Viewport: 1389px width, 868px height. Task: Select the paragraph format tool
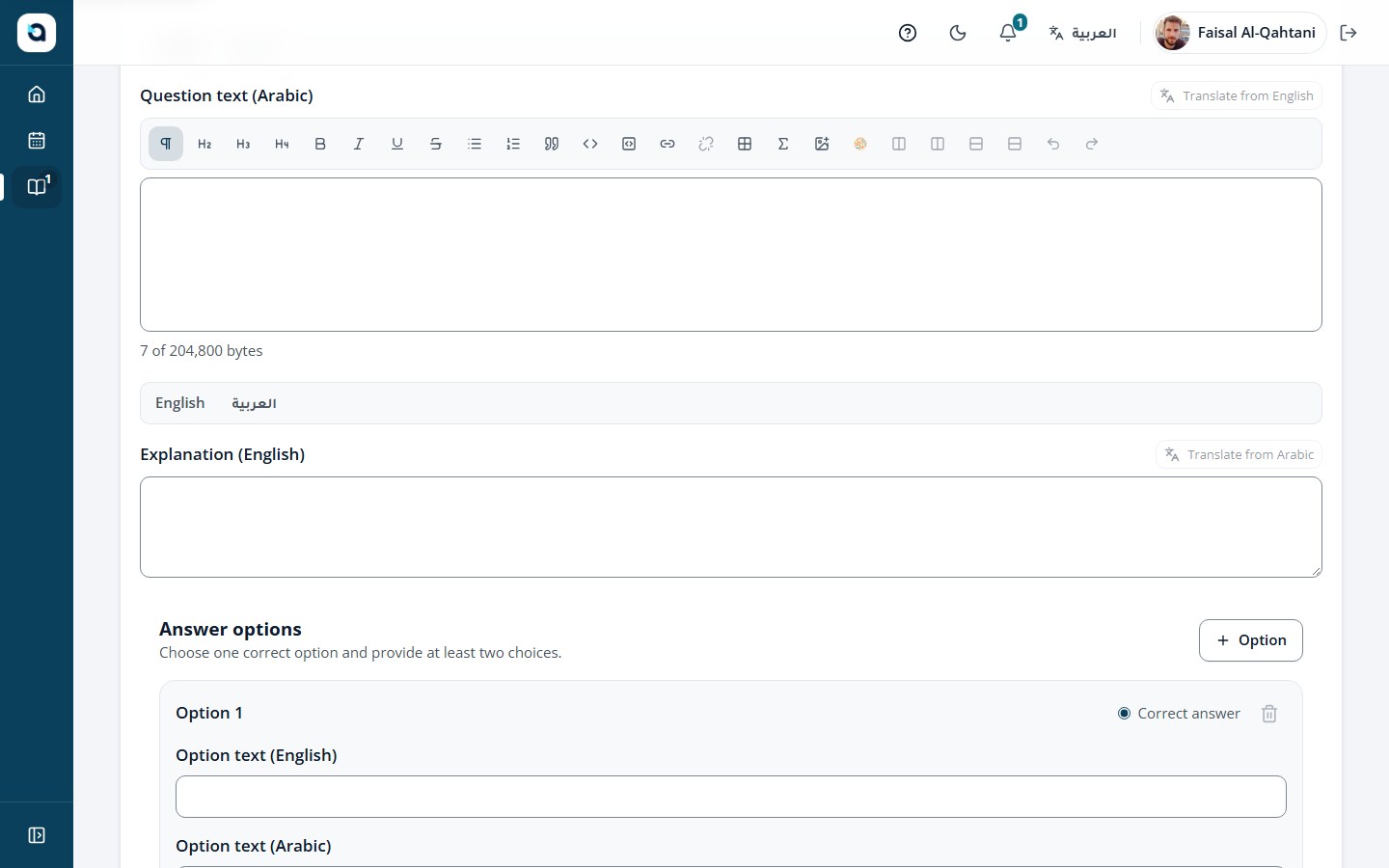(x=166, y=144)
